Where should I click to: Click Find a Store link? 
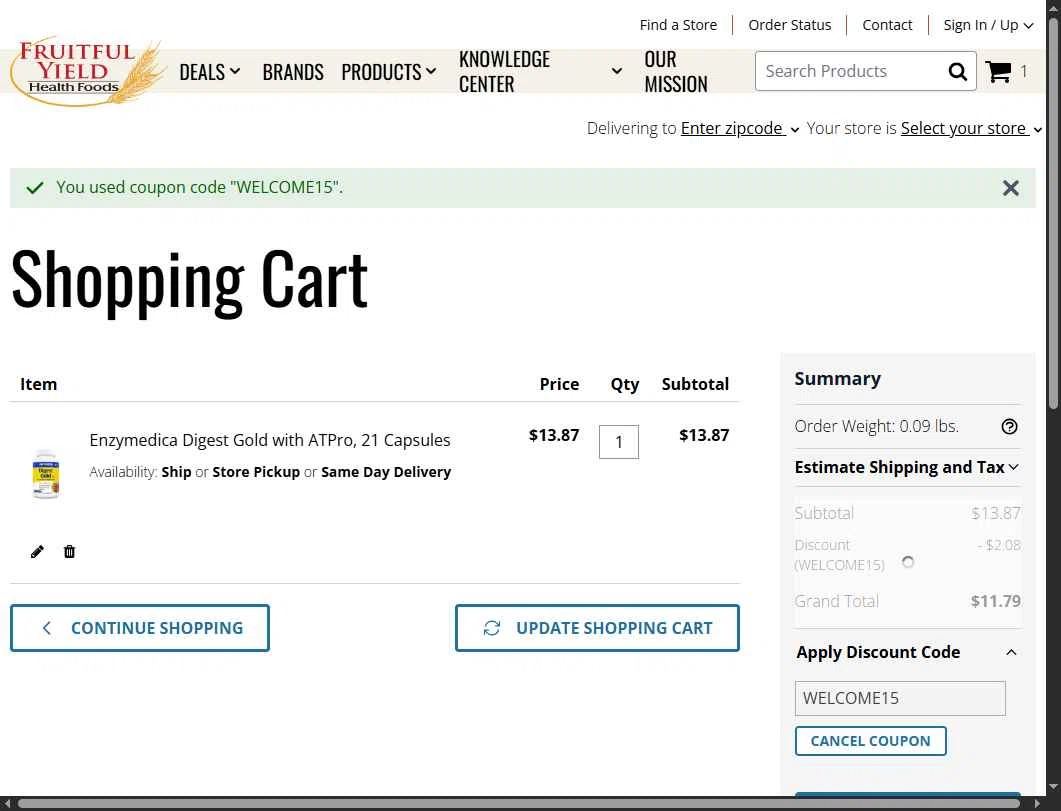678,25
